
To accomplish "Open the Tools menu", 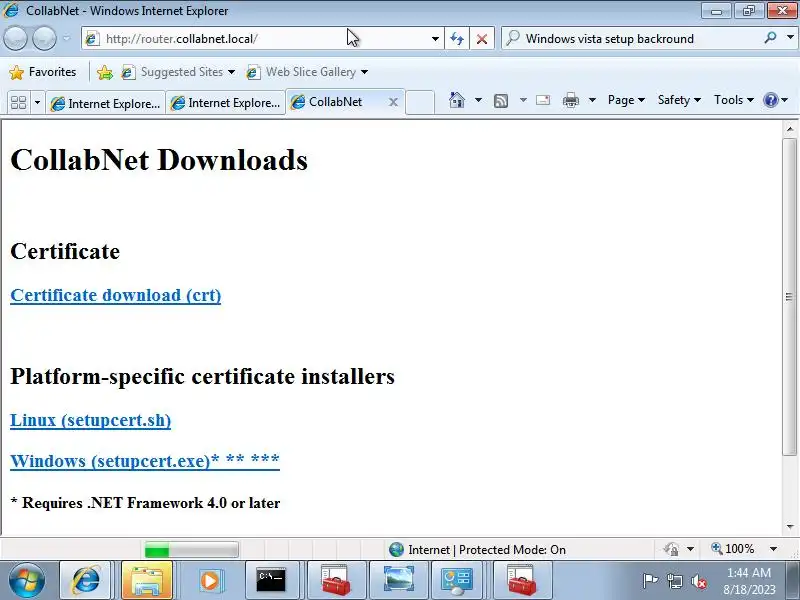I will pos(734,100).
